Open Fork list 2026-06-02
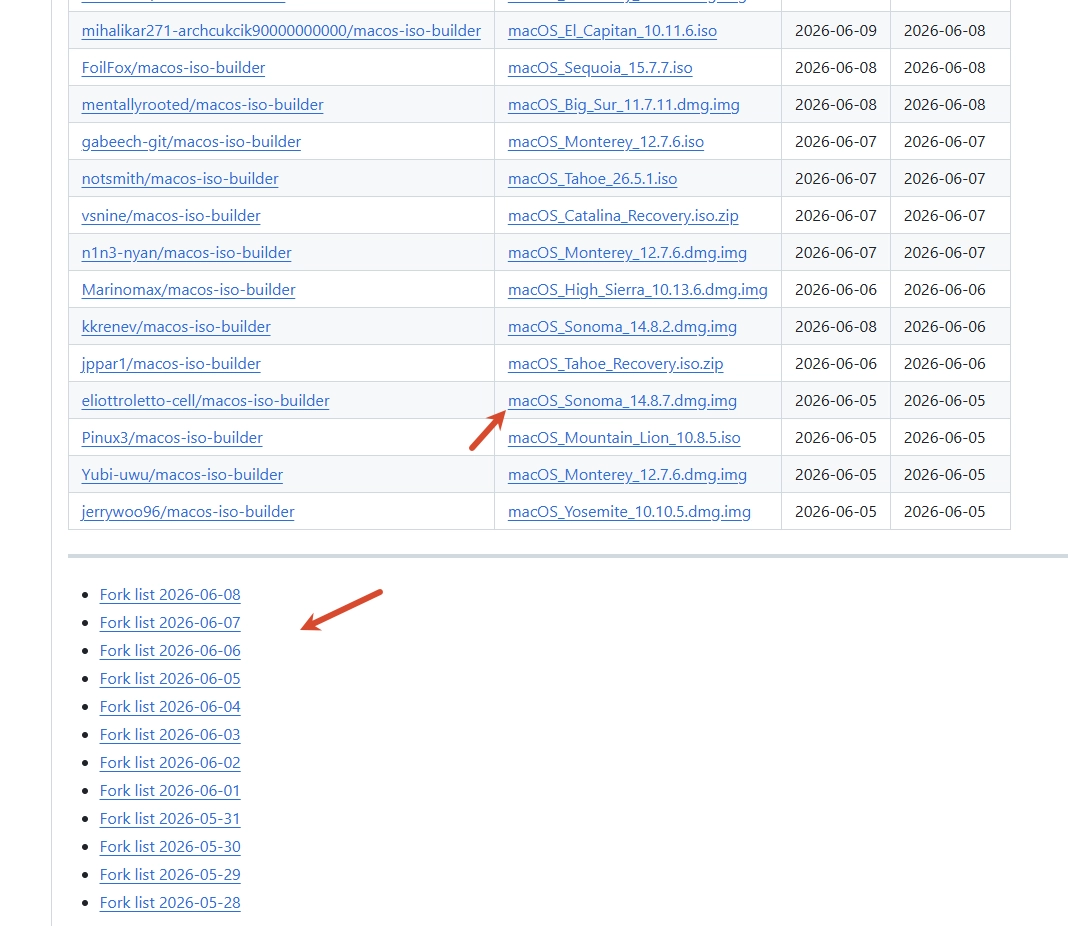Viewport: 1068px width, 926px height. (170, 763)
